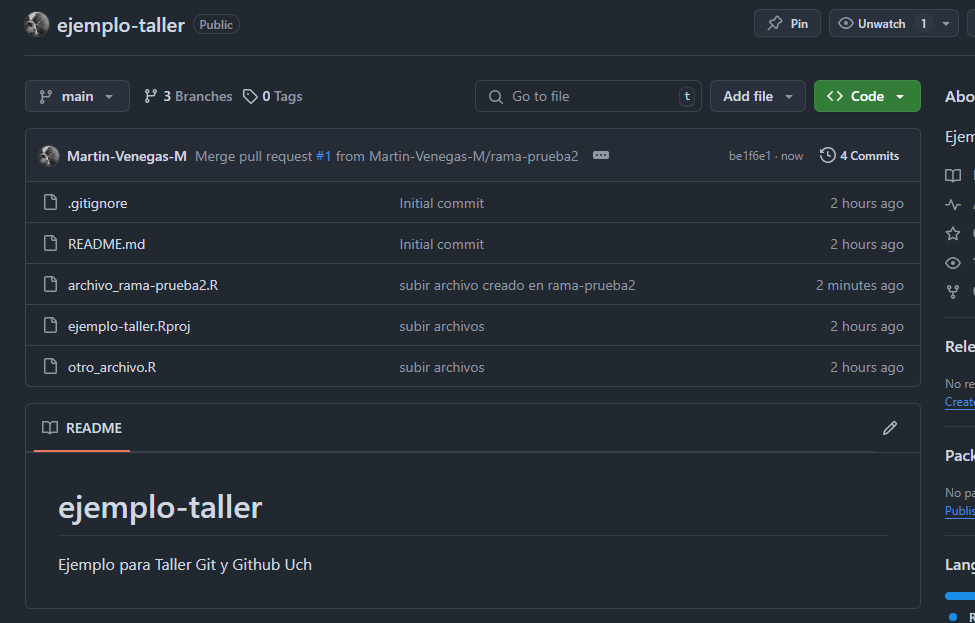Open Initial commit message for README.md
The height and width of the screenshot is (623, 975).
coord(441,244)
